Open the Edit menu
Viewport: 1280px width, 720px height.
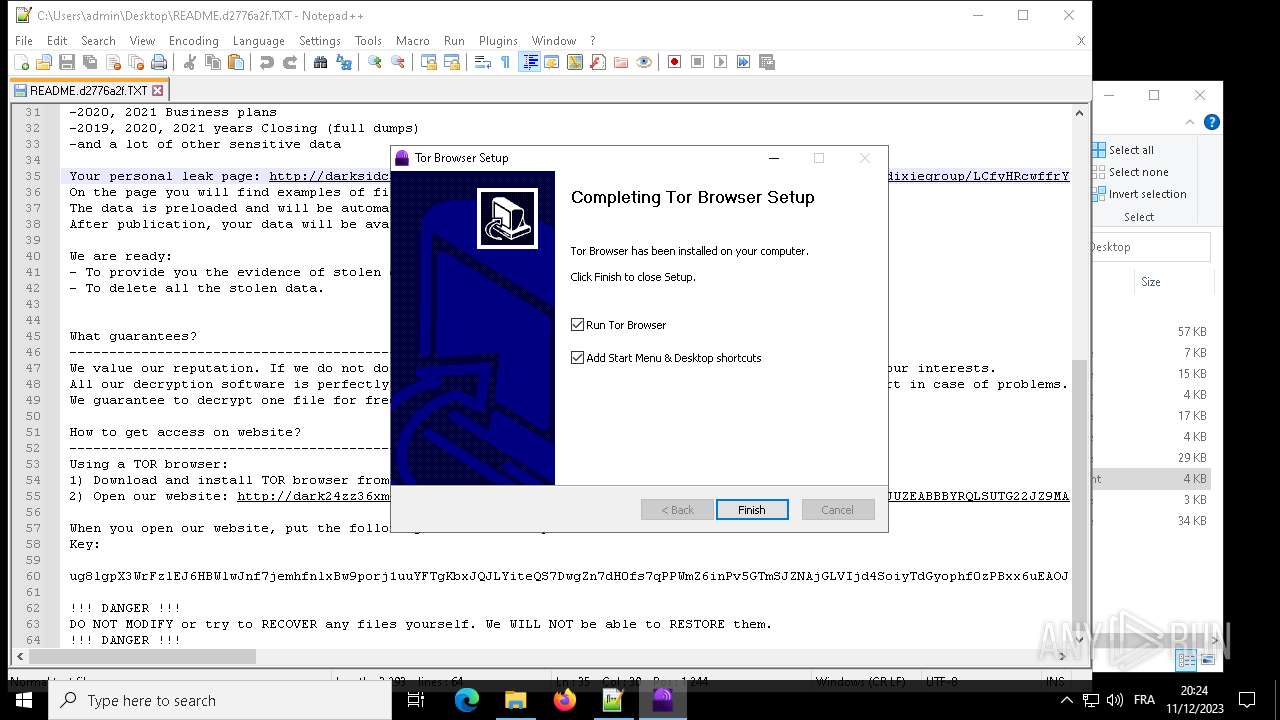click(57, 41)
